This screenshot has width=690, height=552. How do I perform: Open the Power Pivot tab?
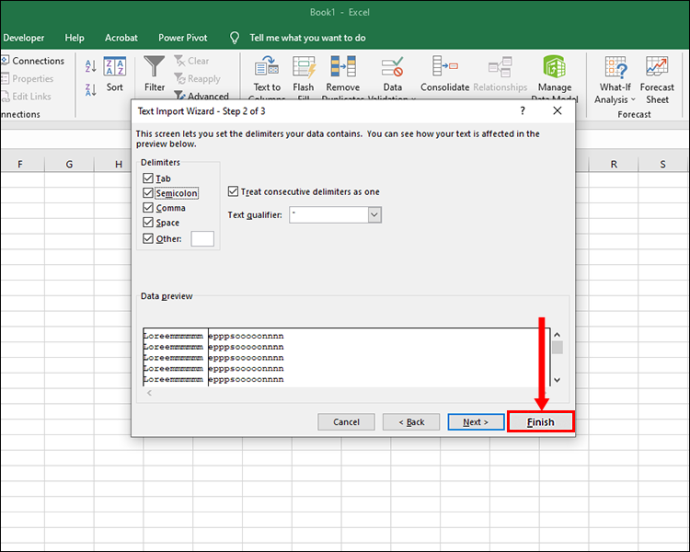click(x=183, y=38)
